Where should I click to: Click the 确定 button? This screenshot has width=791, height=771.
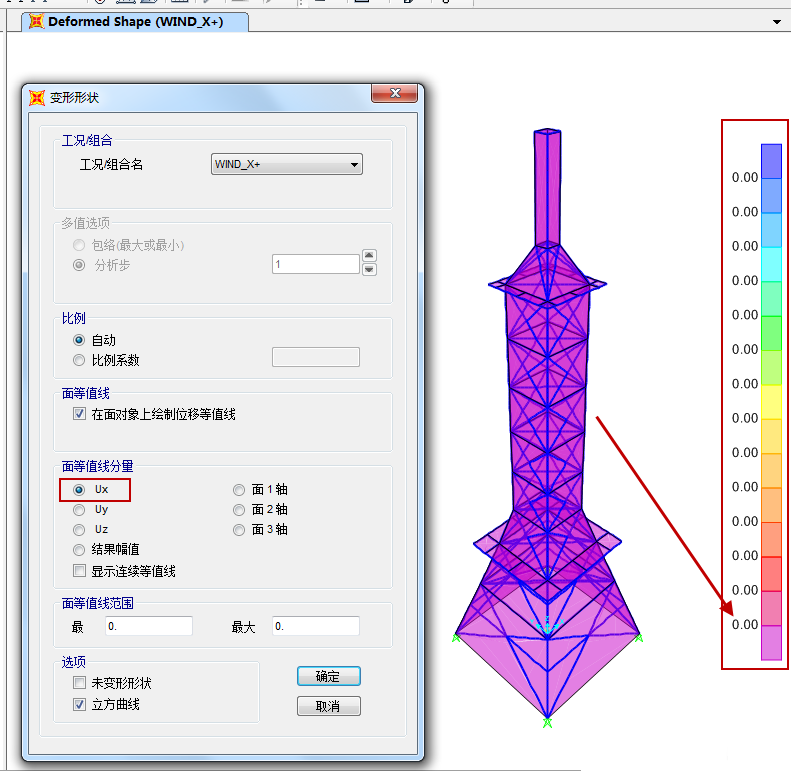tap(328, 676)
